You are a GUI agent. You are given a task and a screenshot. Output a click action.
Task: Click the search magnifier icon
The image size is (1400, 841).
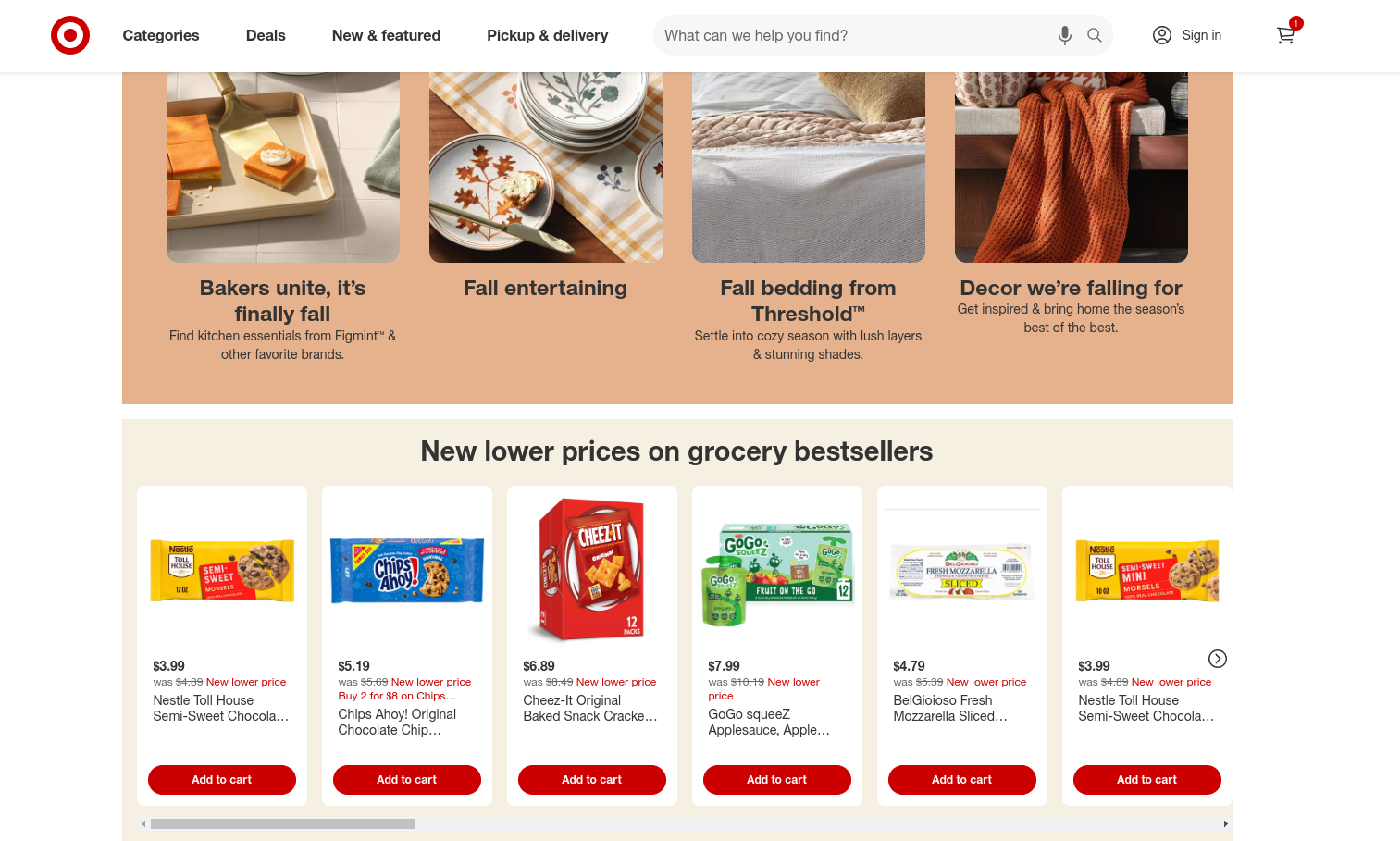click(1095, 35)
